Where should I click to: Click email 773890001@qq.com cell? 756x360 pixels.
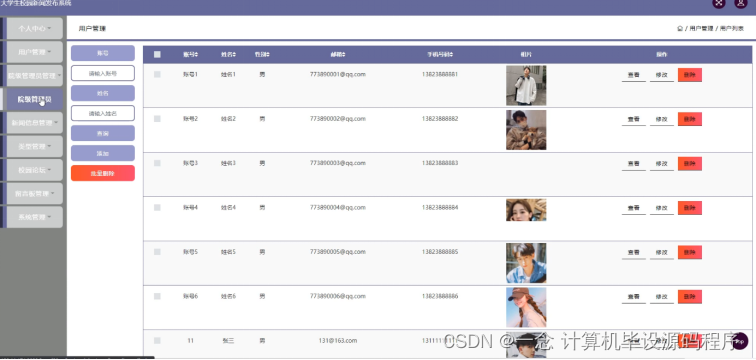338,74
